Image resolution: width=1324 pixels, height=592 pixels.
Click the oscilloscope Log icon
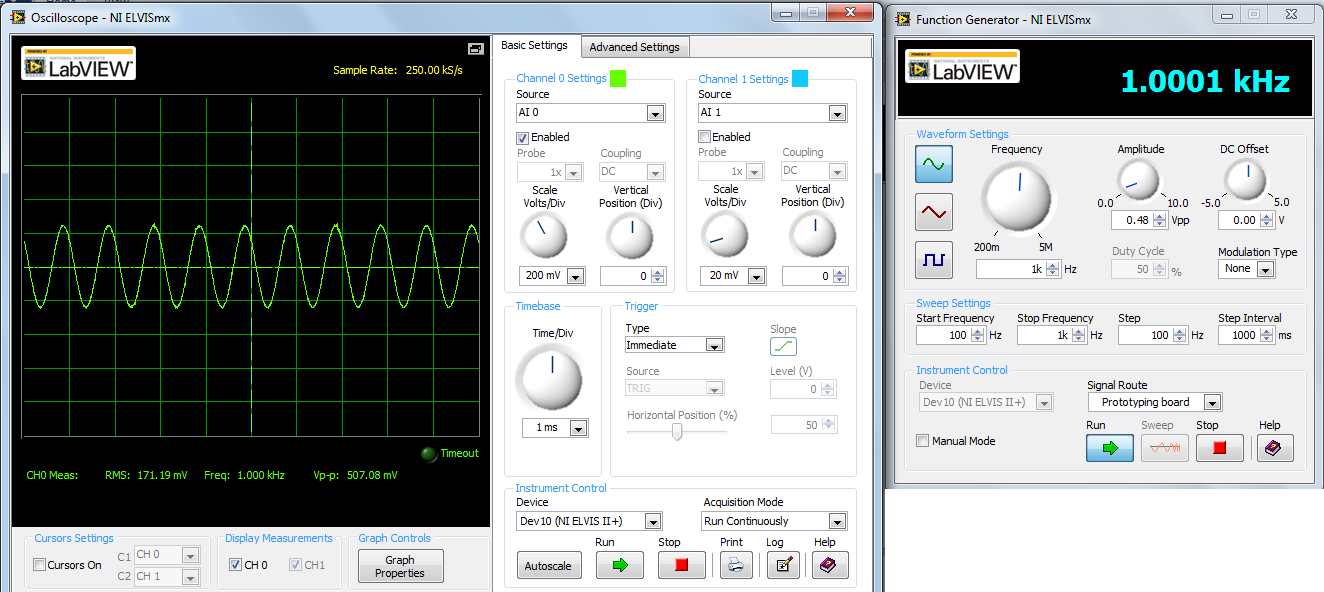[783, 565]
